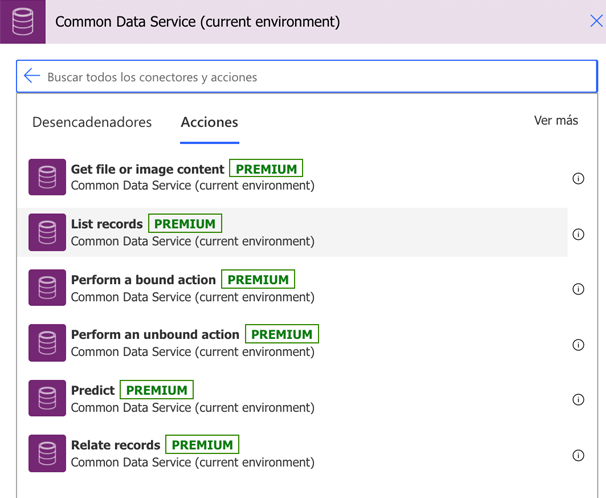Click the database icon for 'Relate records'
Screen dimensions: 606x498
(47, 453)
